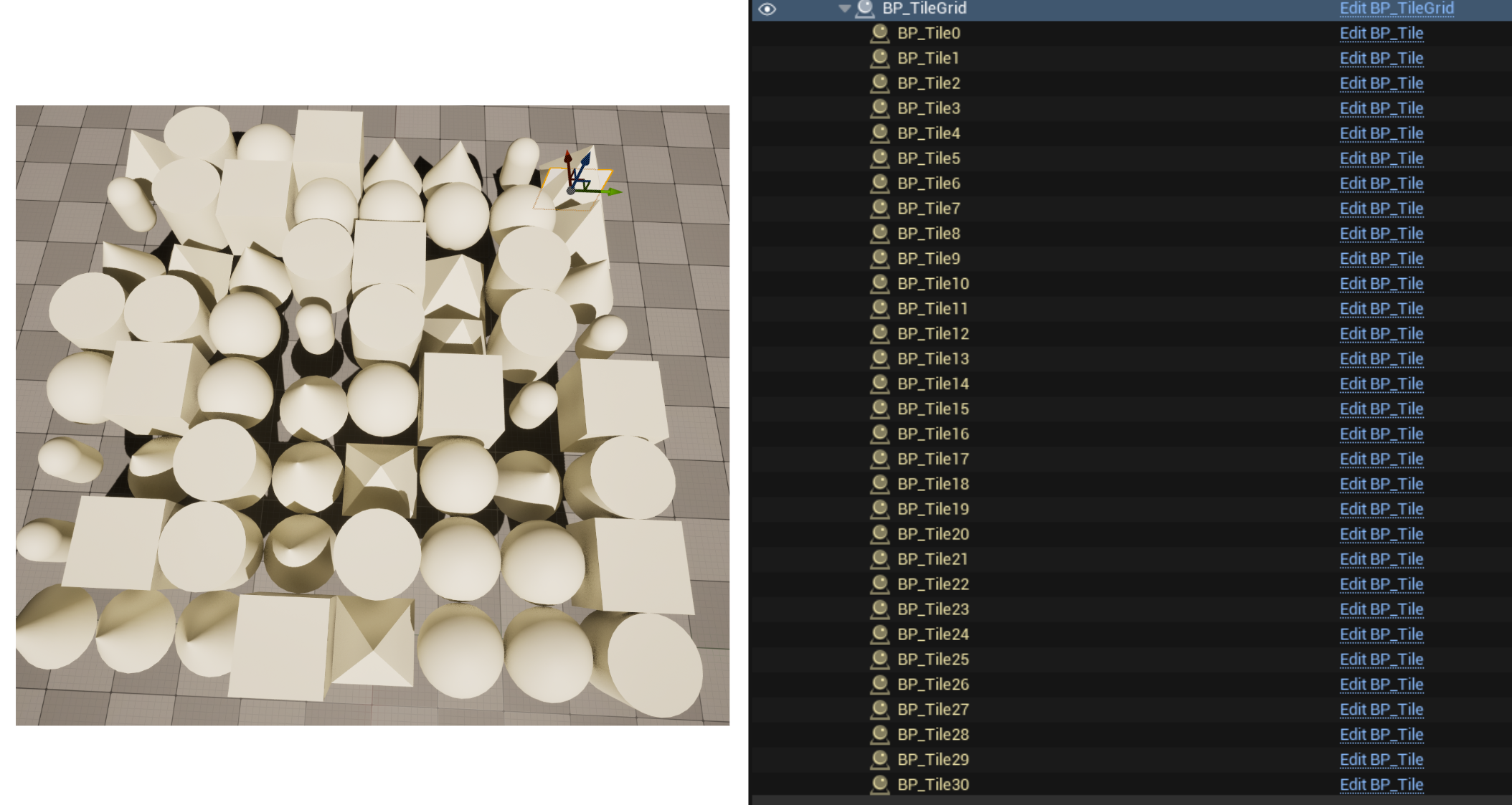The height and width of the screenshot is (805, 1512).
Task: Click the green axis arrow of the transform gizmo
Action: click(x=611, y=191)
